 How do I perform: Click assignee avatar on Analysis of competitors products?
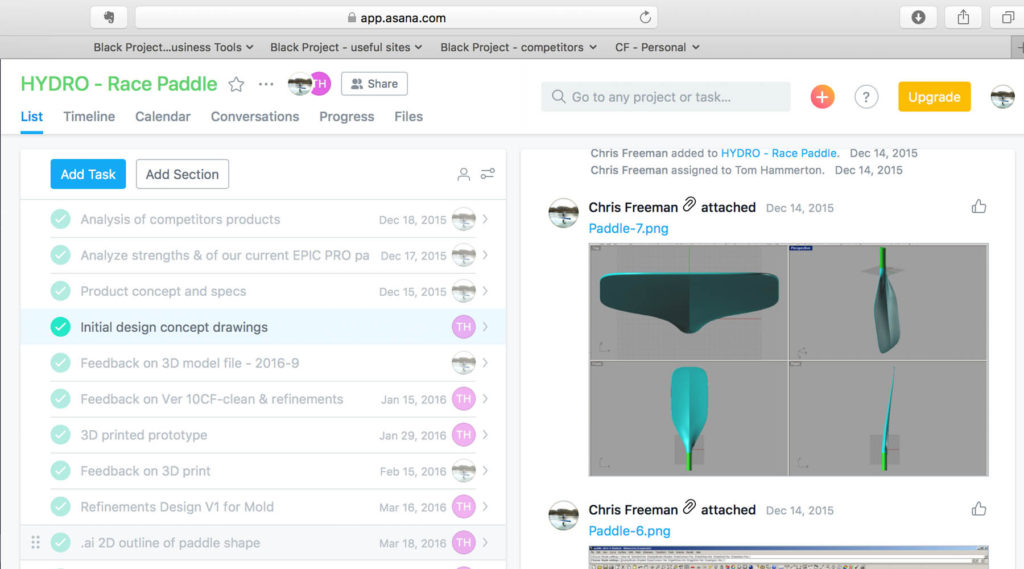point(464,219)
